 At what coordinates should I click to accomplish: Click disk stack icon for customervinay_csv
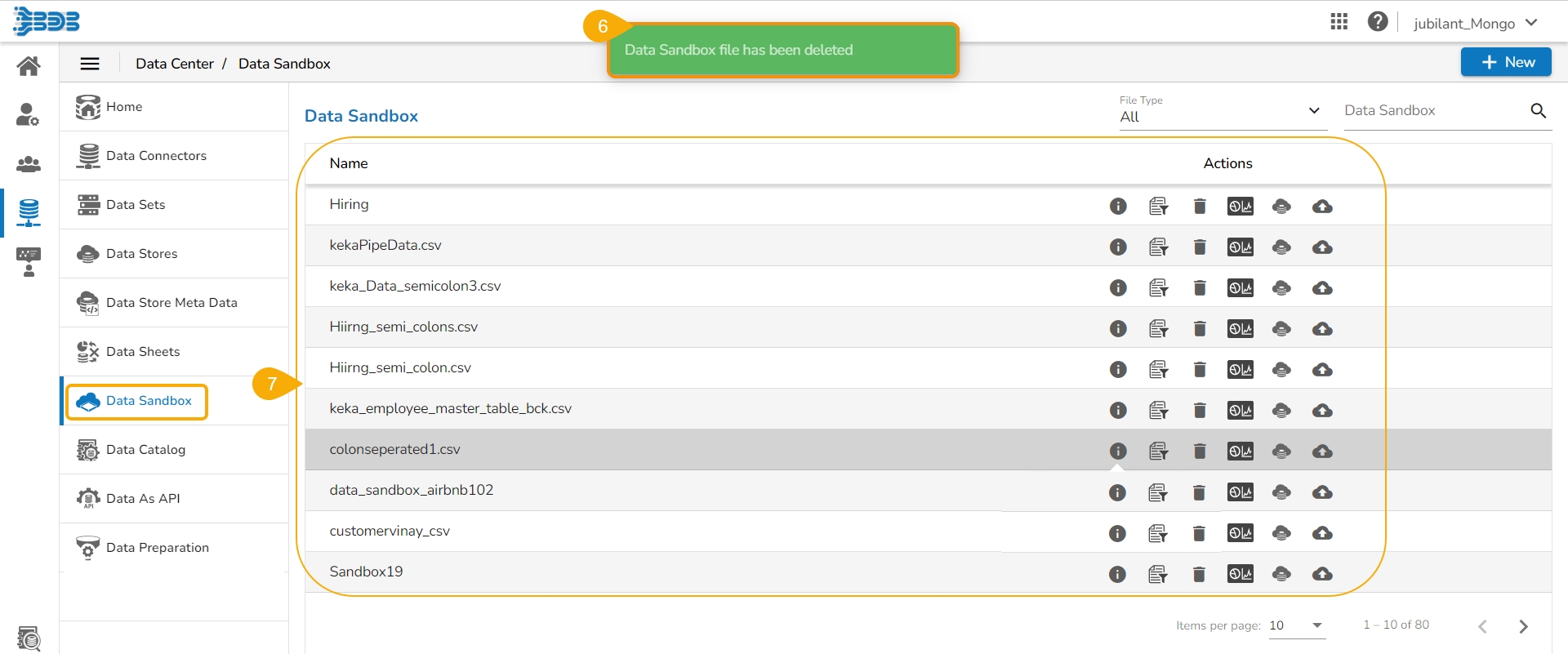coord(1281,533)
